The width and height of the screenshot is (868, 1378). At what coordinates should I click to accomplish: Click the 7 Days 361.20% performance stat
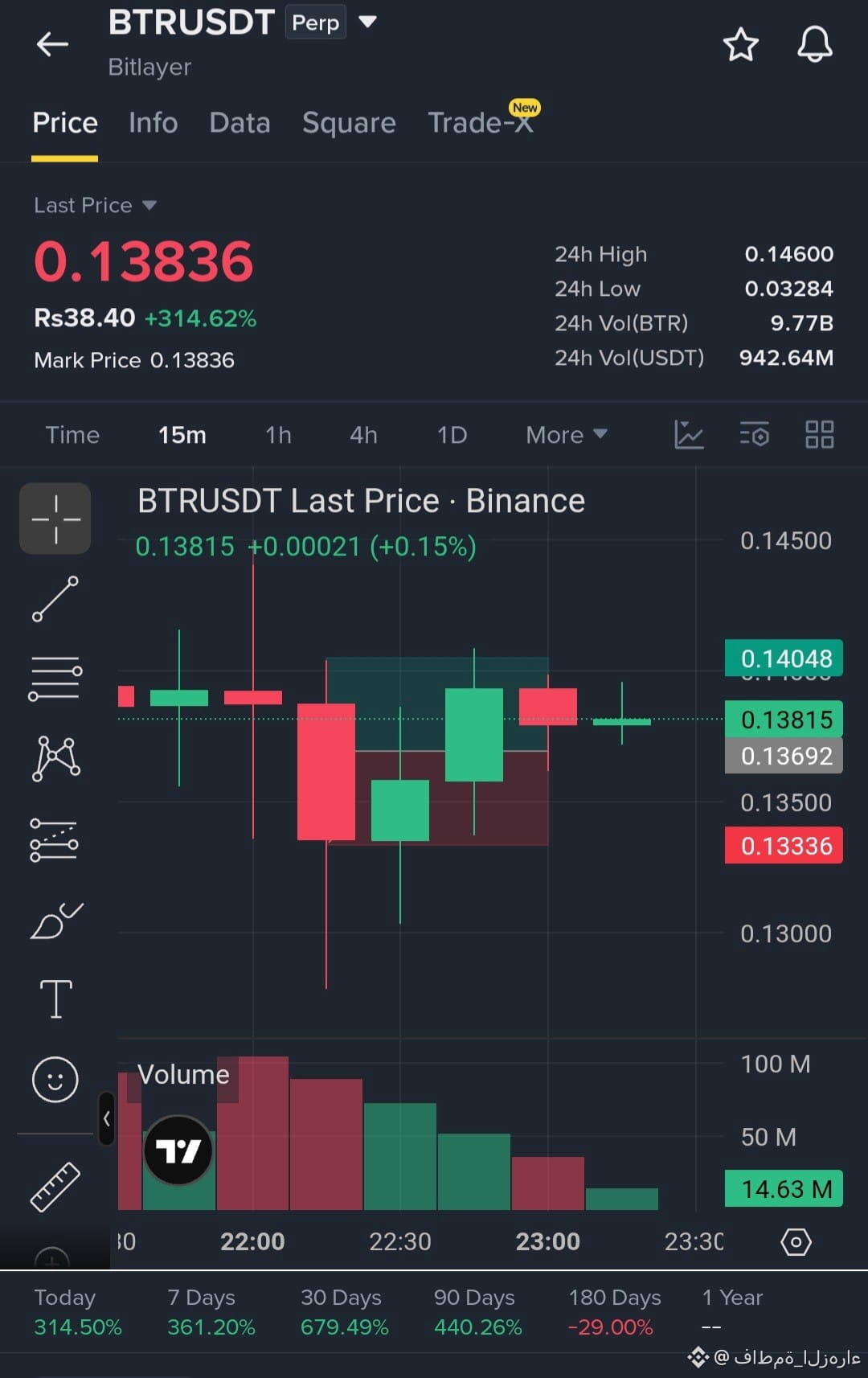pos(211,1312)
